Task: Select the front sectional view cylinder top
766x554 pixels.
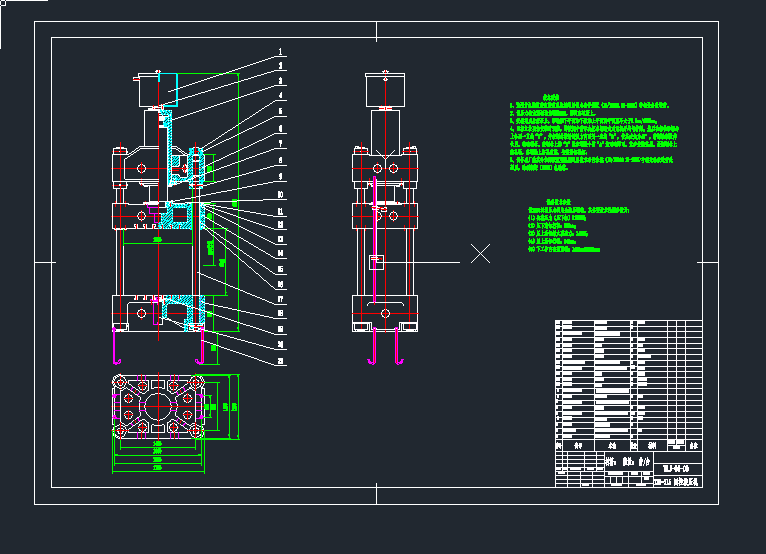Action: [158, 89]
